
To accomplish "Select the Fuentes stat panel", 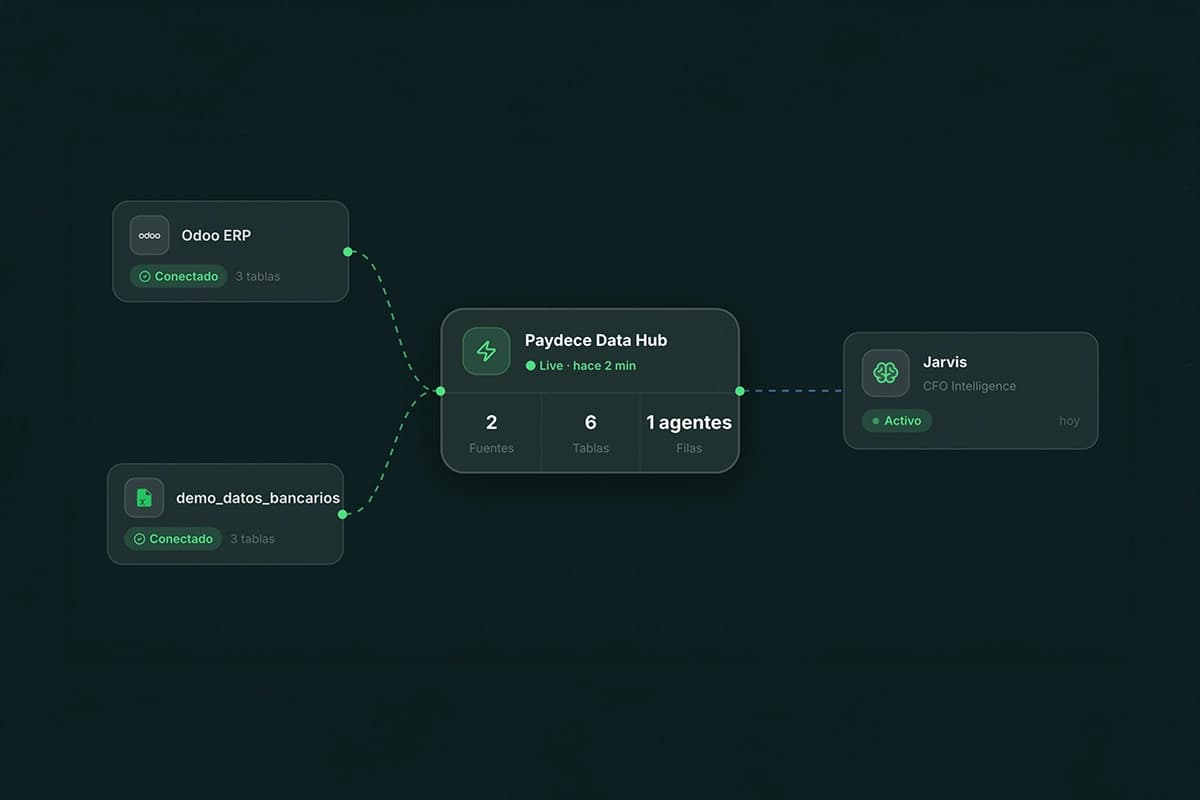I will click(491, 432).
